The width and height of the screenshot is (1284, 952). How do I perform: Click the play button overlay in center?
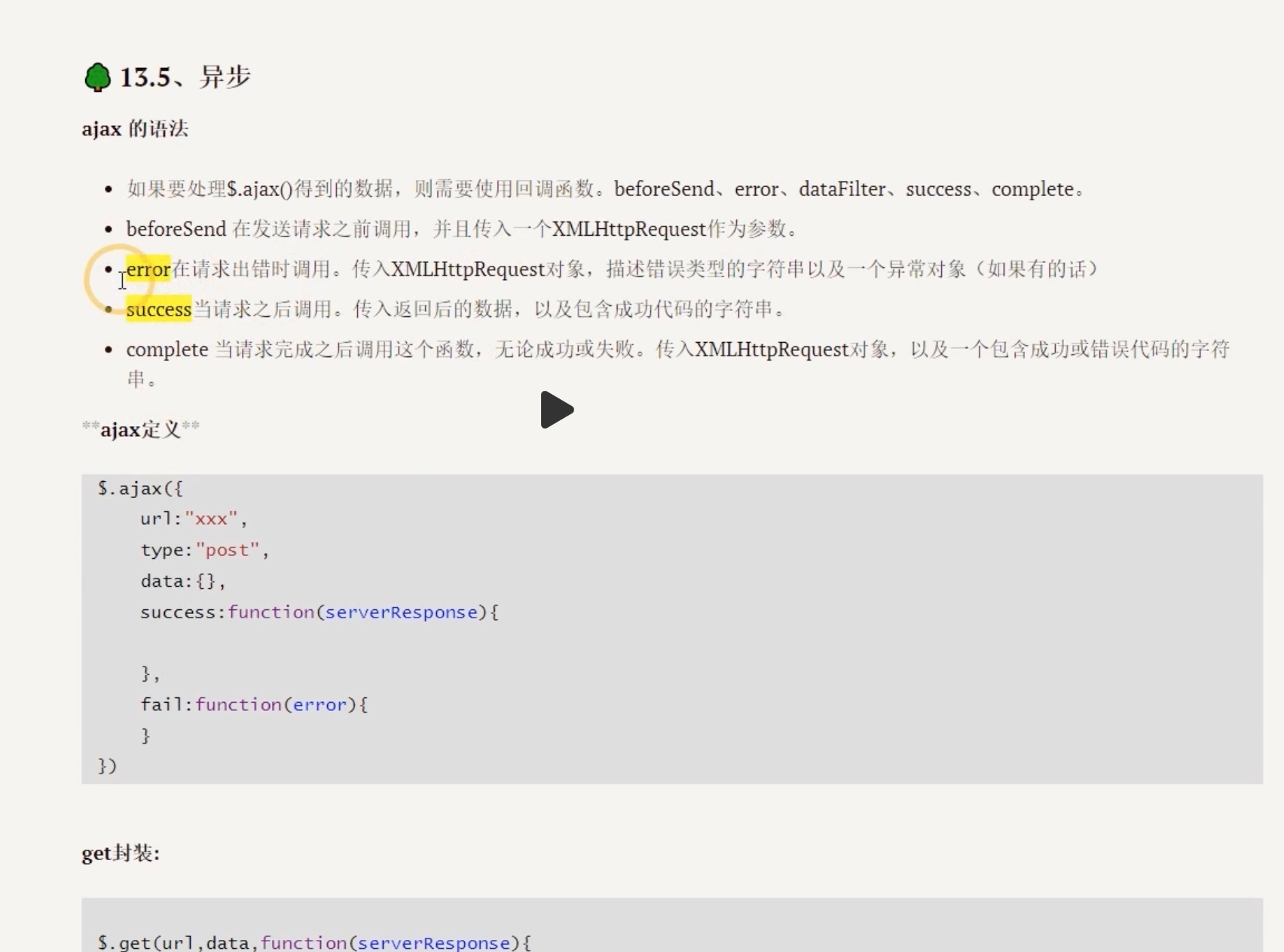(x=557, y=410)
